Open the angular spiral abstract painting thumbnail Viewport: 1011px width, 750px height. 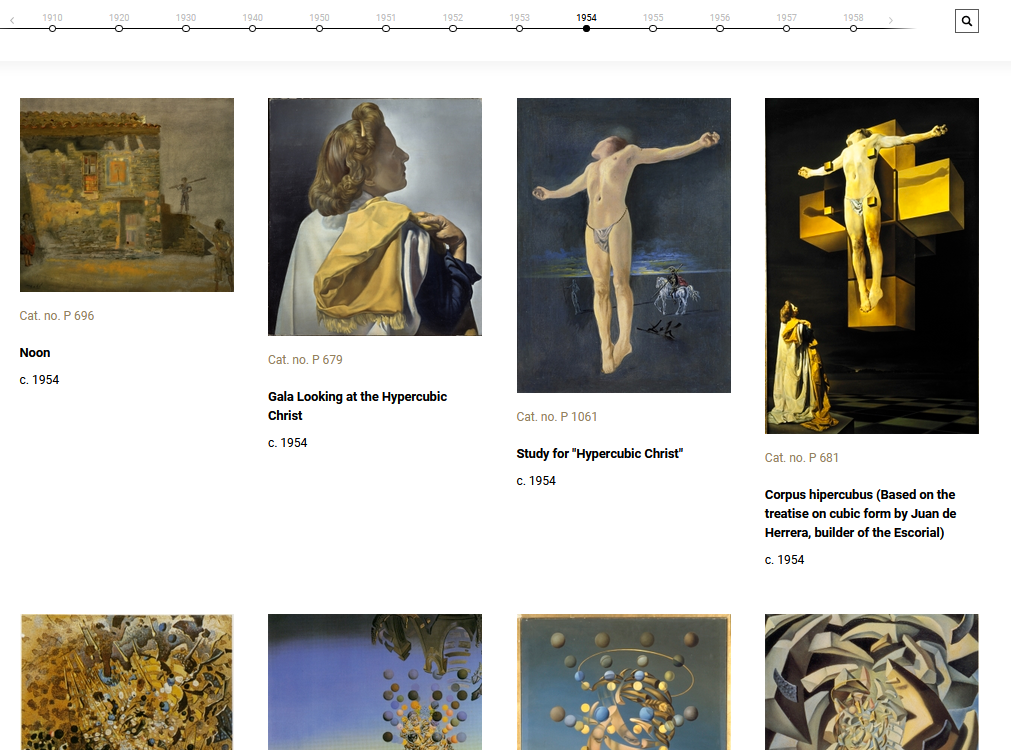872,682
